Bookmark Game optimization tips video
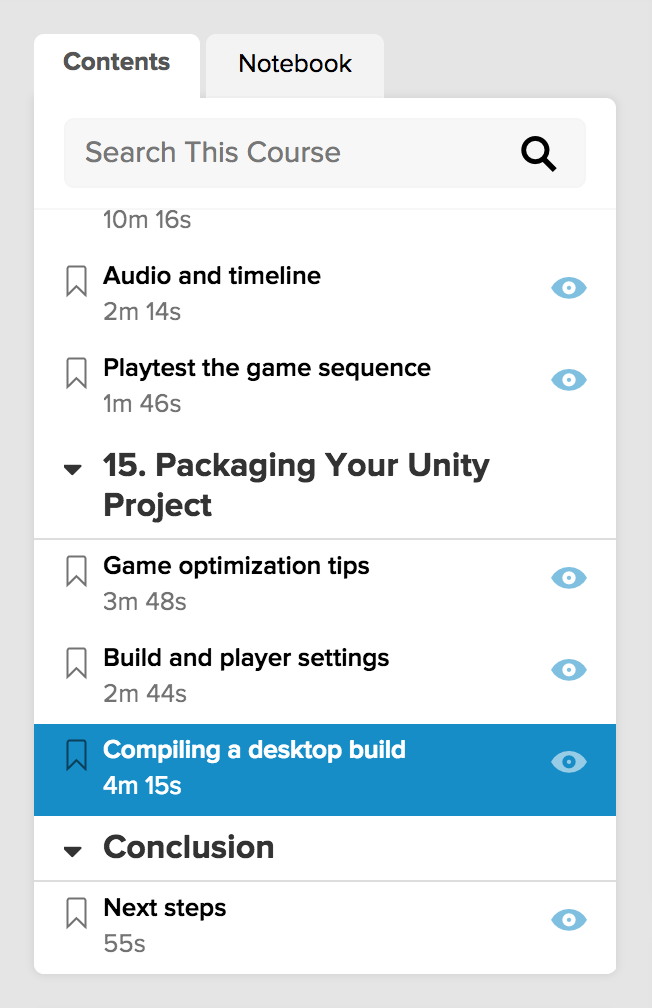Image resolution: width=652 pixels, height=1008 pixels. point(77,571)
